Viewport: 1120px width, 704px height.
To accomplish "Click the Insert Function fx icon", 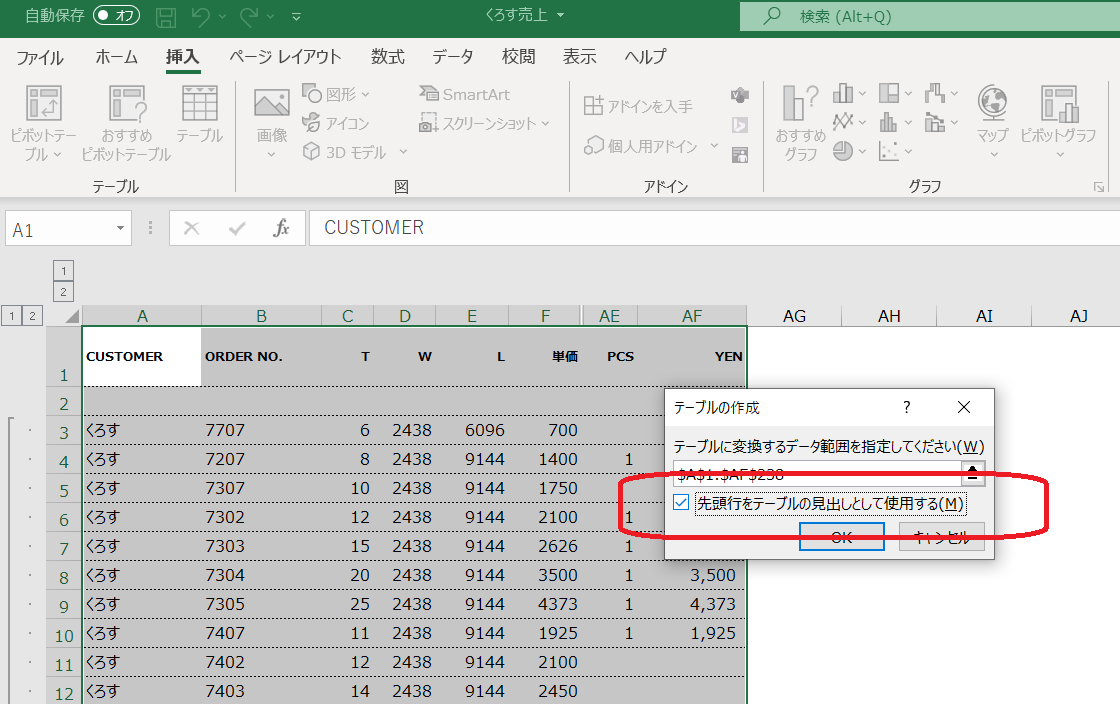I will tap(281, 228).
